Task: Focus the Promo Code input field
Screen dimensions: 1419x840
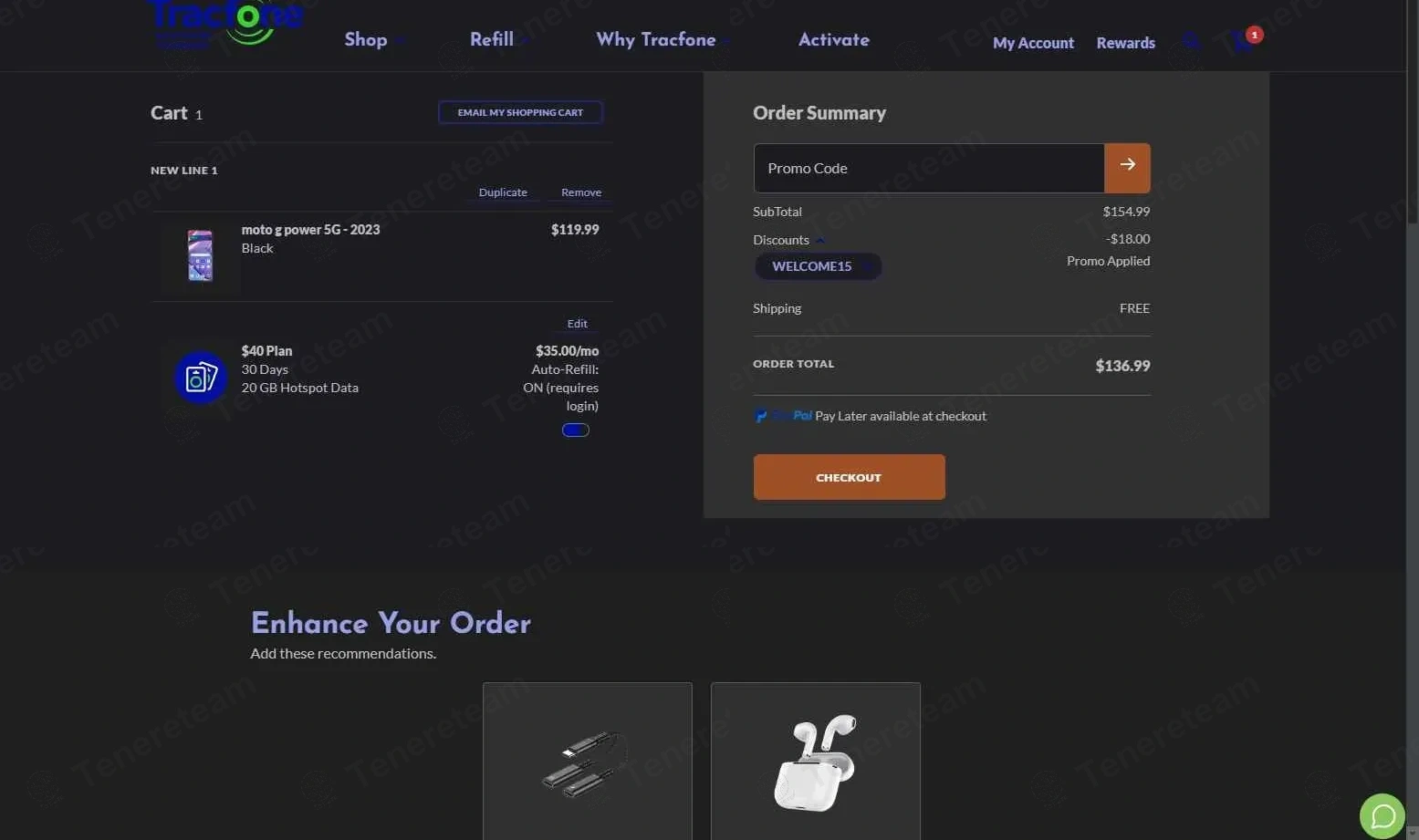Action: pos(929,168)
